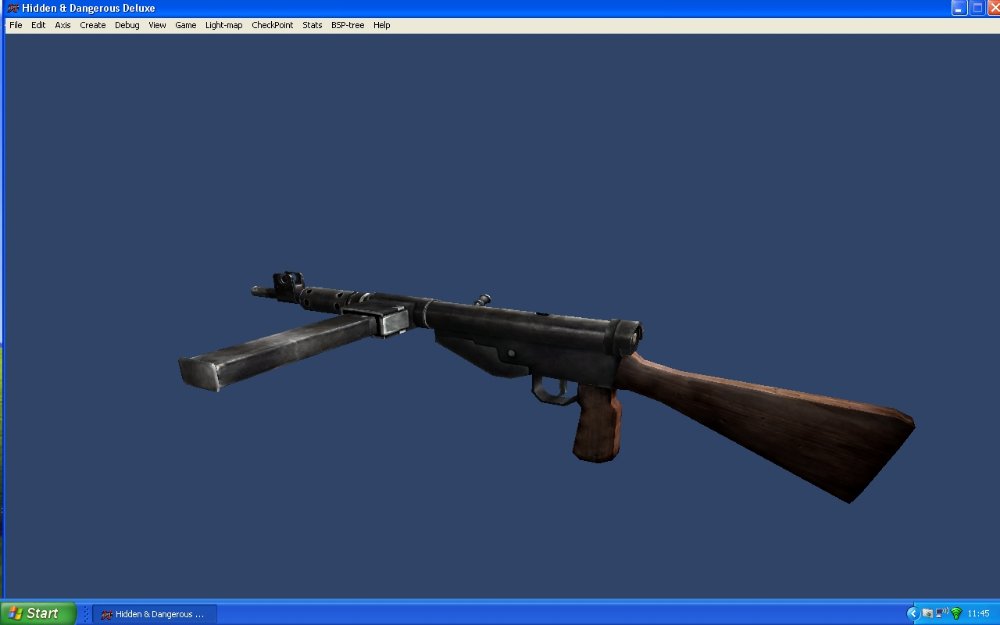This screenshot has height=625, width=1000.
Task: Open the CheckPoint menu
Action: 272,25
